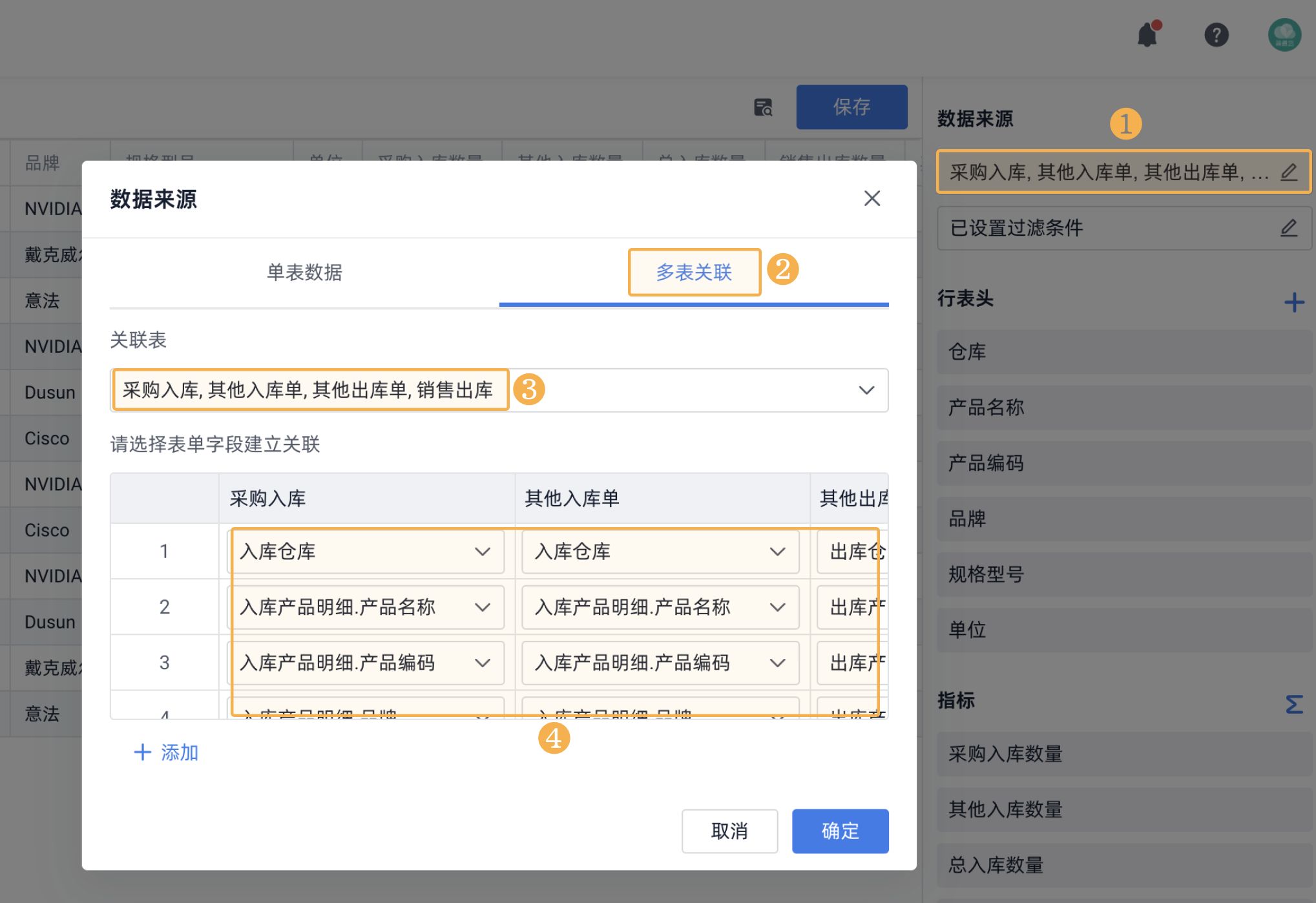Viewport: 1316px width, 903px height.
Task: Add a row header with plus icon
Action: 1294,302
